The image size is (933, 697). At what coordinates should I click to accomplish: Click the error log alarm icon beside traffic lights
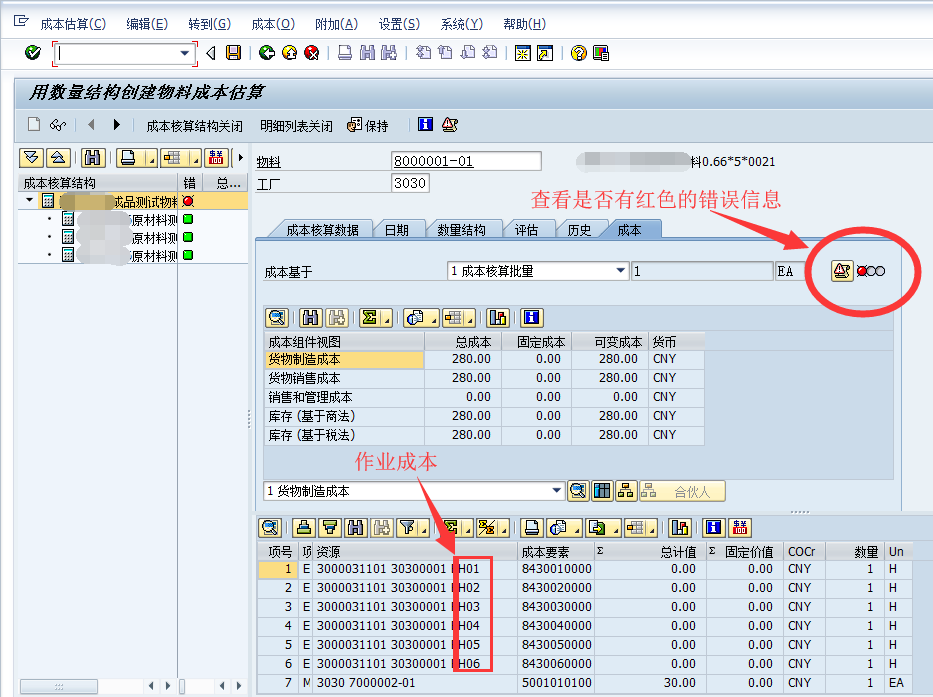[x=841, y=271]
